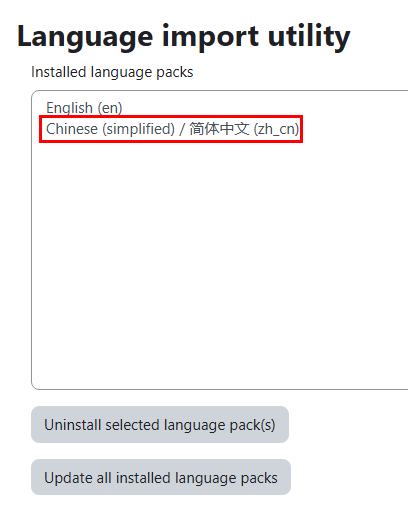Click Update all installed language packs
The height and width of the screenshot is (515, 408).
tap(161, 477)
